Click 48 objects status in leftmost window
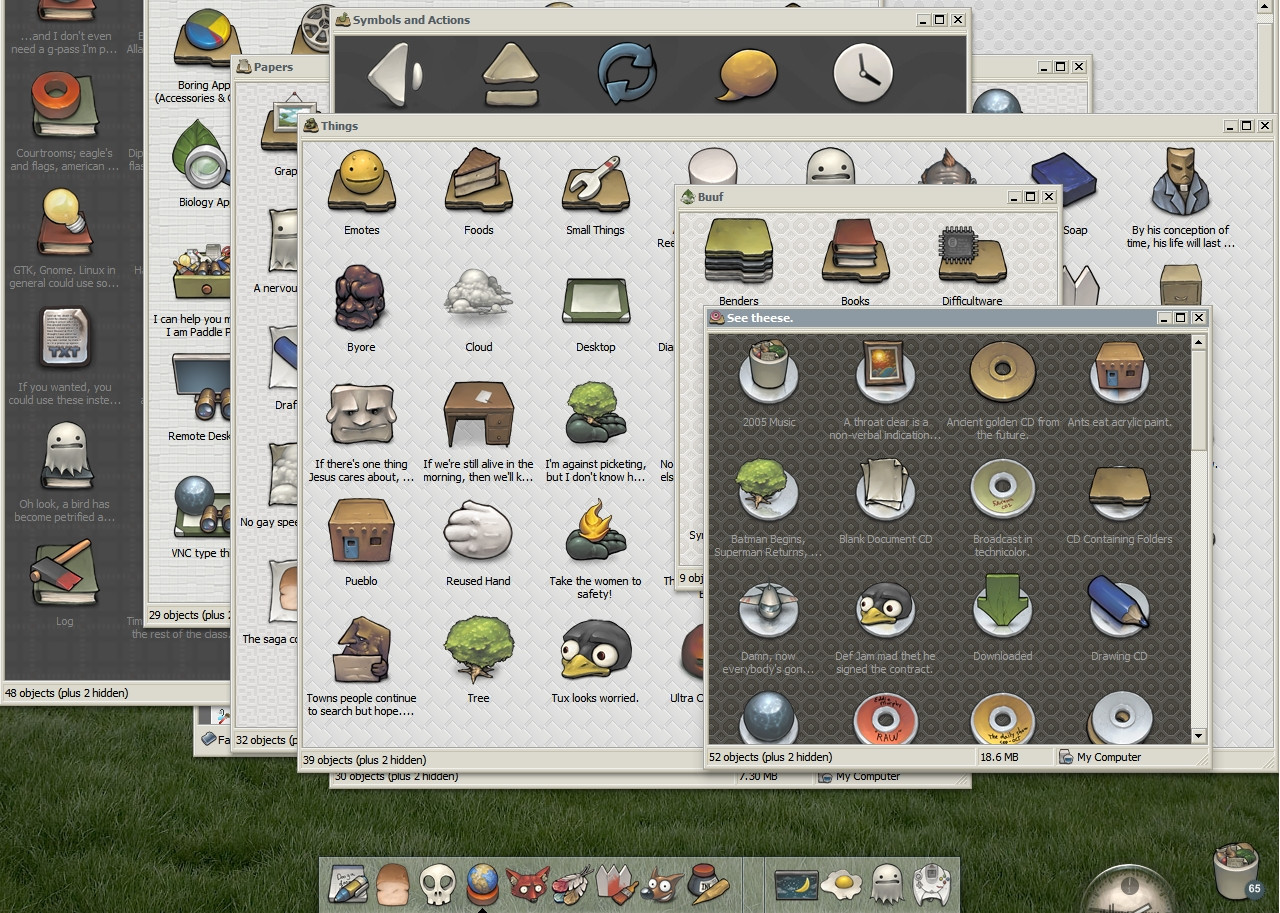Image resolution: width=1280 pixels, height=913 pixels. [67, 692]
